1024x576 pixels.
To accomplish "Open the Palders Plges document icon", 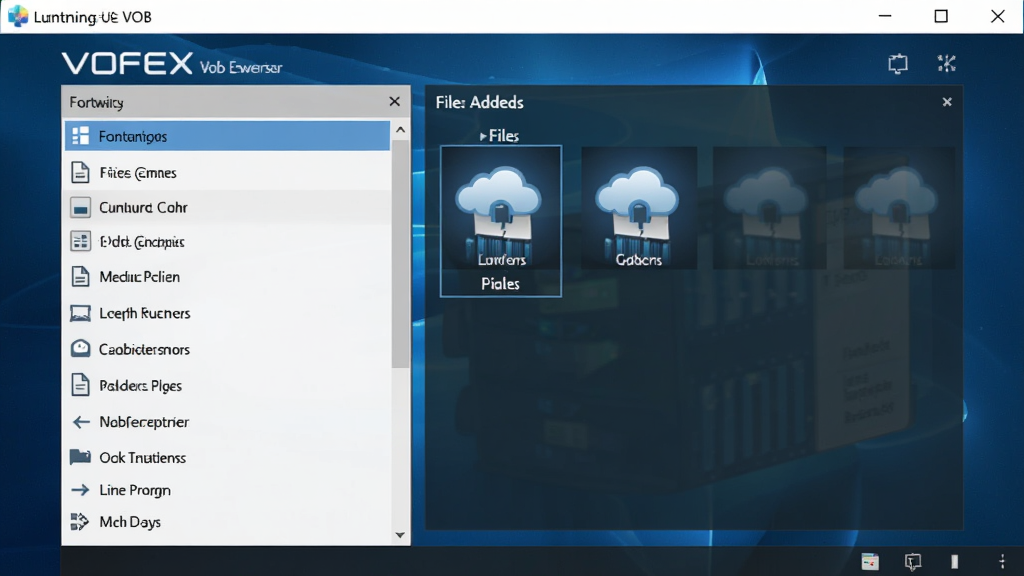I will (80, 385).
